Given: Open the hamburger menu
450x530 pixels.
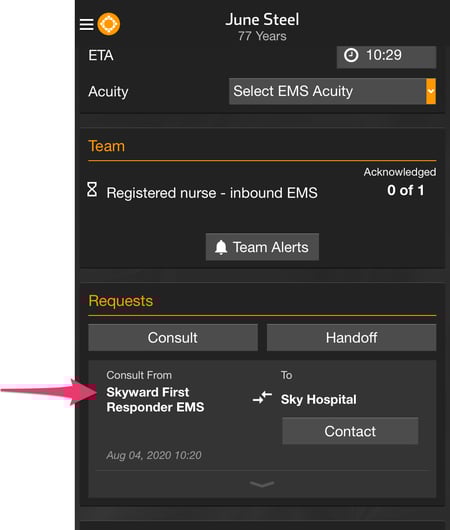Looking at the screenshot, I should [87, 24].
